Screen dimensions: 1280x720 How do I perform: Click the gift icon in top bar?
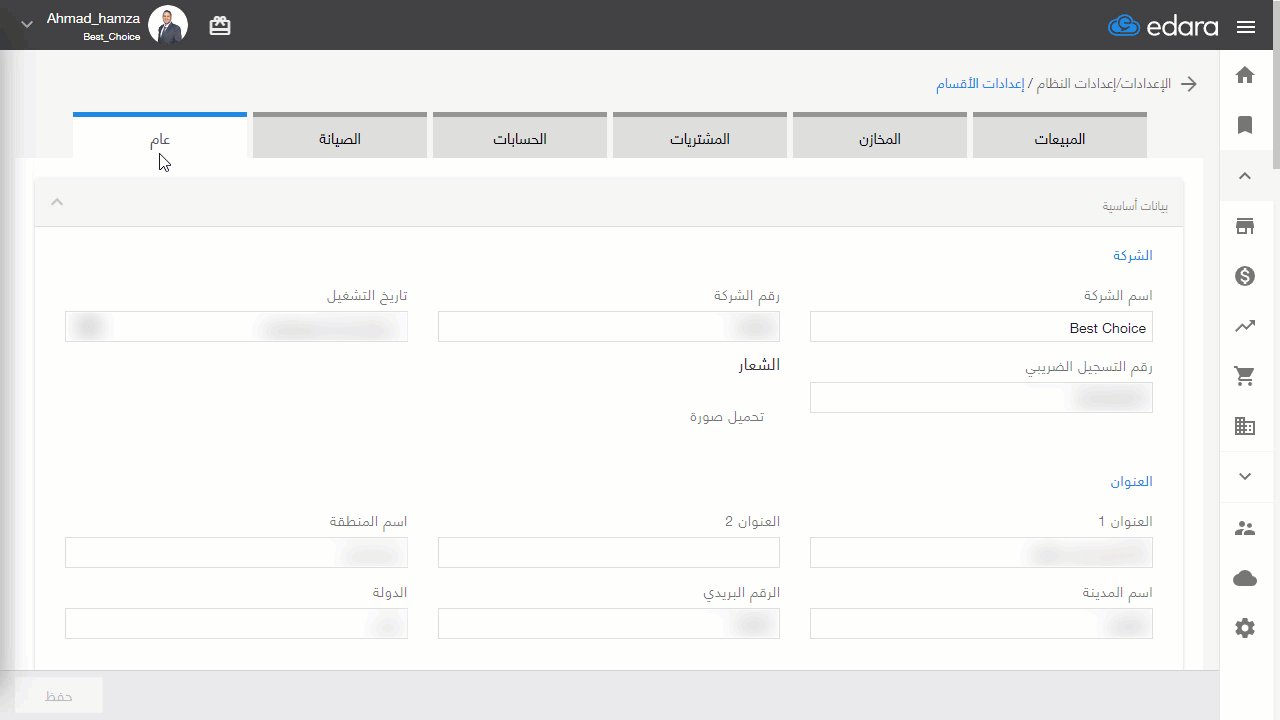[x=220, y=27]
